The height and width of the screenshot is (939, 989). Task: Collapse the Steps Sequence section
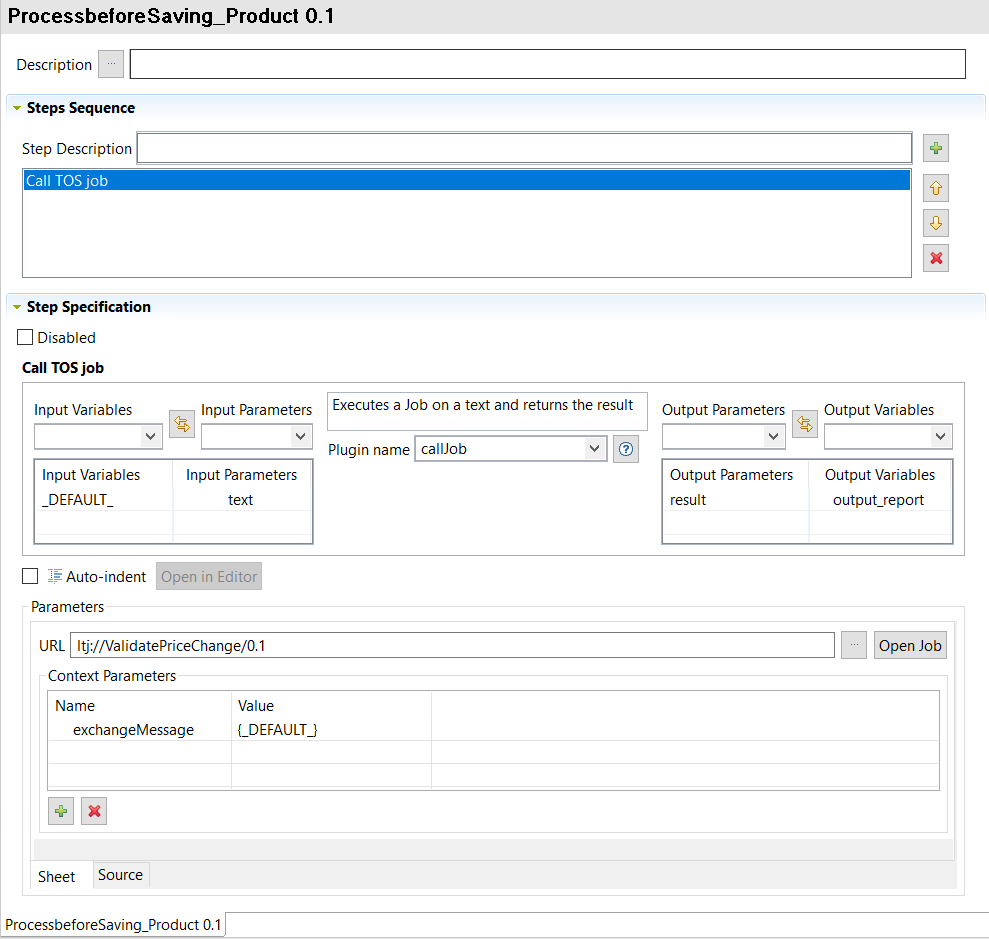(17, 108)
